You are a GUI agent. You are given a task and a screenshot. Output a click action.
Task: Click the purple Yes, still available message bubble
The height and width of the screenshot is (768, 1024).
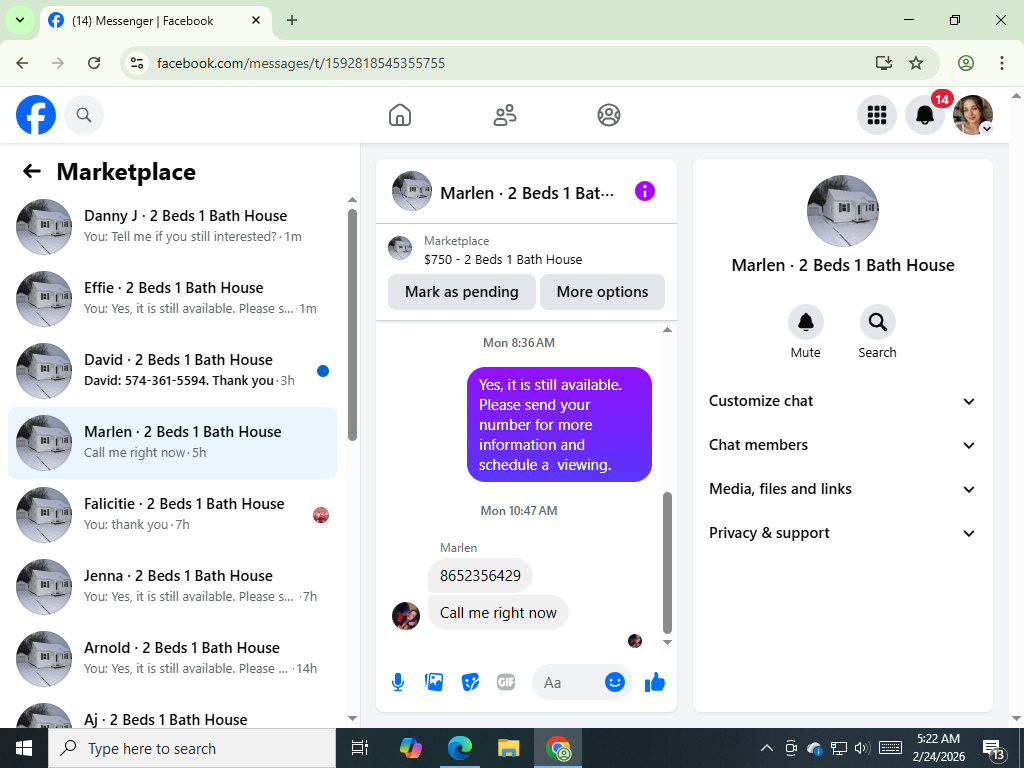[559, 424]
